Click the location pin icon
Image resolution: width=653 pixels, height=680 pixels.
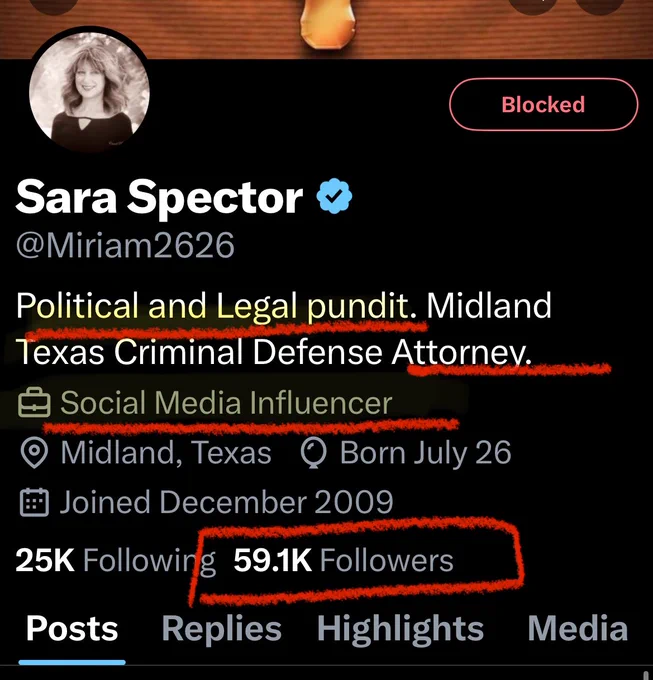tap(34, 453)
